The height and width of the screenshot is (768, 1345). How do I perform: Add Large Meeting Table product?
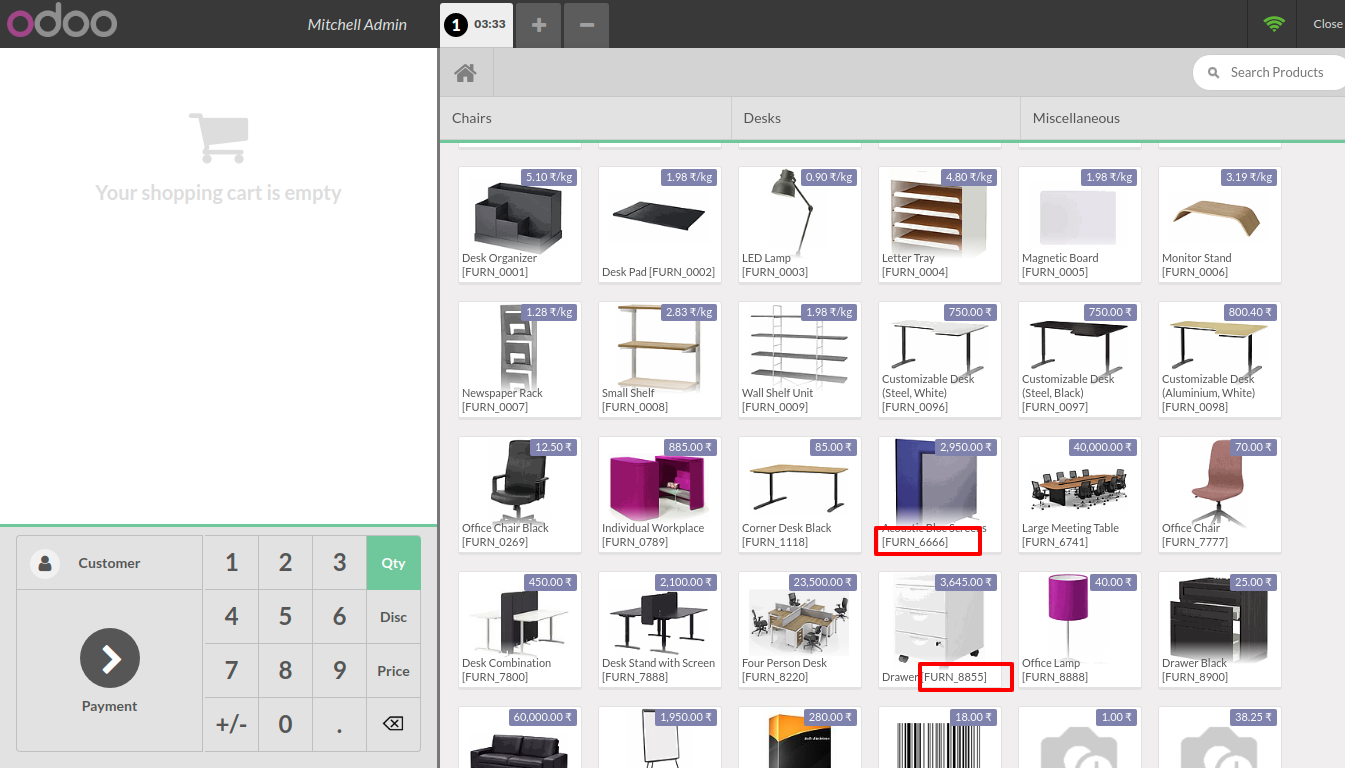coord(1080,495)
